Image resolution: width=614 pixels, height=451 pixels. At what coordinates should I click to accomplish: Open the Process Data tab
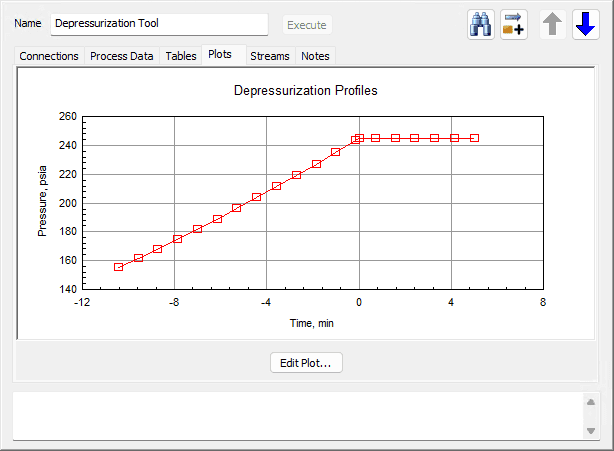point(121,56)
